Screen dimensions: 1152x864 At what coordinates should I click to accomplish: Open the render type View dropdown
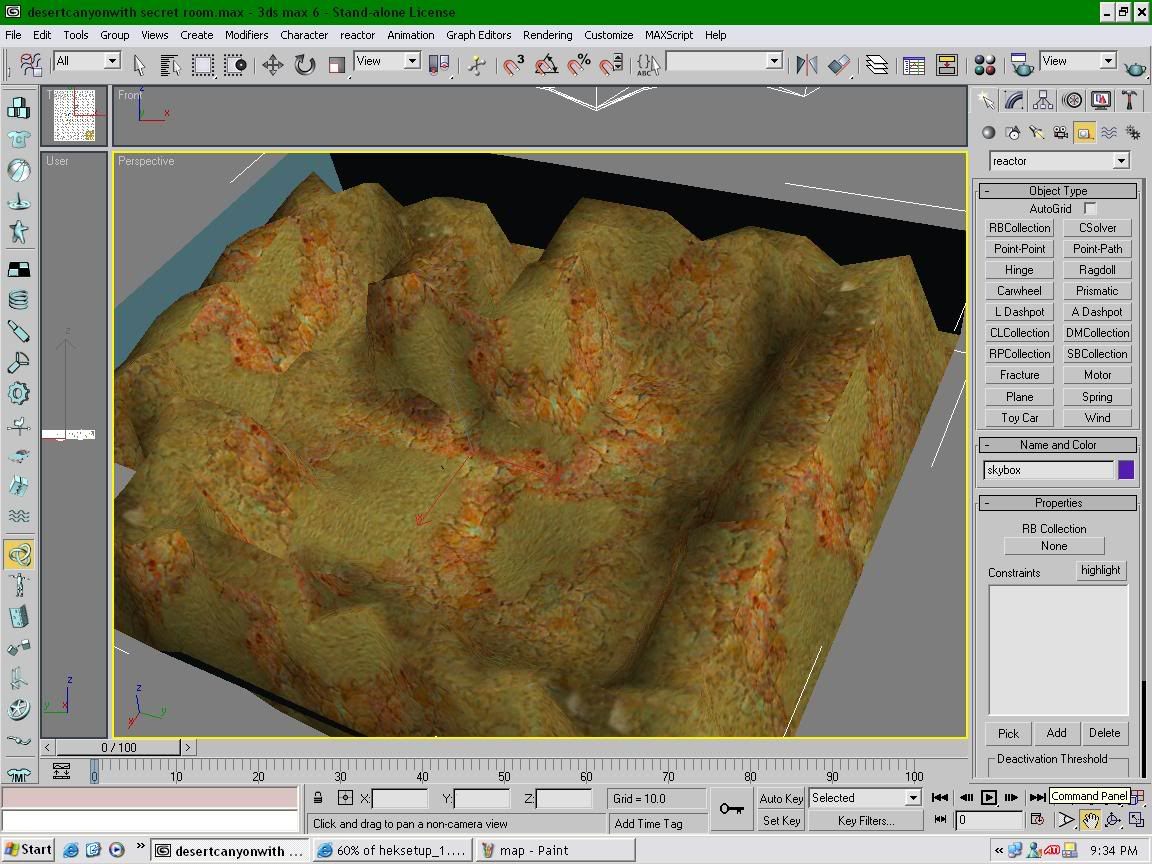click(1078, 61)
